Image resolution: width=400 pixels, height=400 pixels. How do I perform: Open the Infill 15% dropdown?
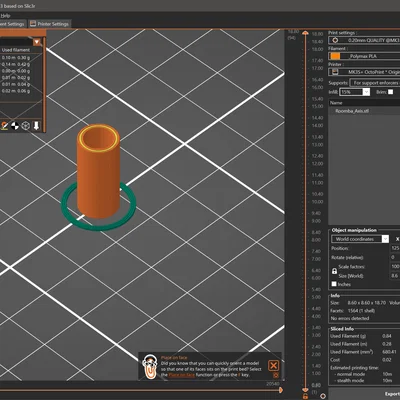coord(355,92)
